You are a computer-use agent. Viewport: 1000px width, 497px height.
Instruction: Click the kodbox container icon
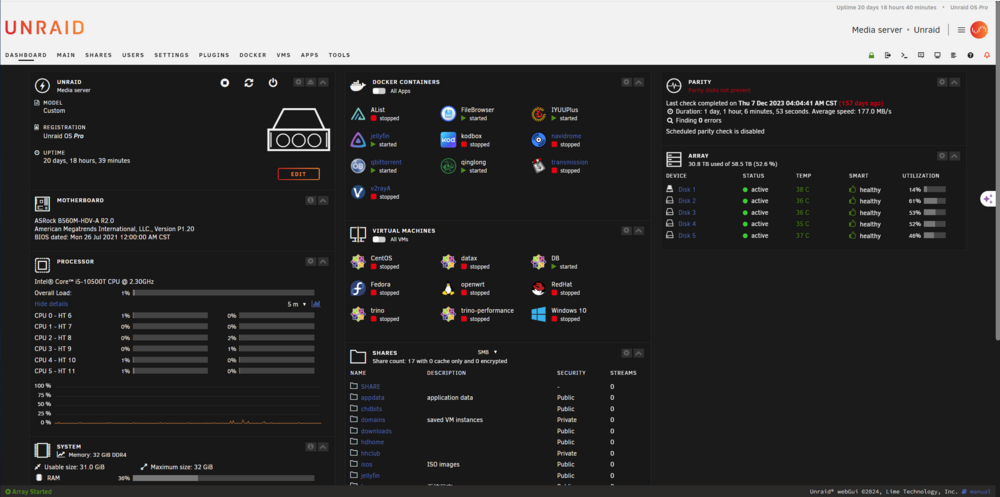(448, 140)
